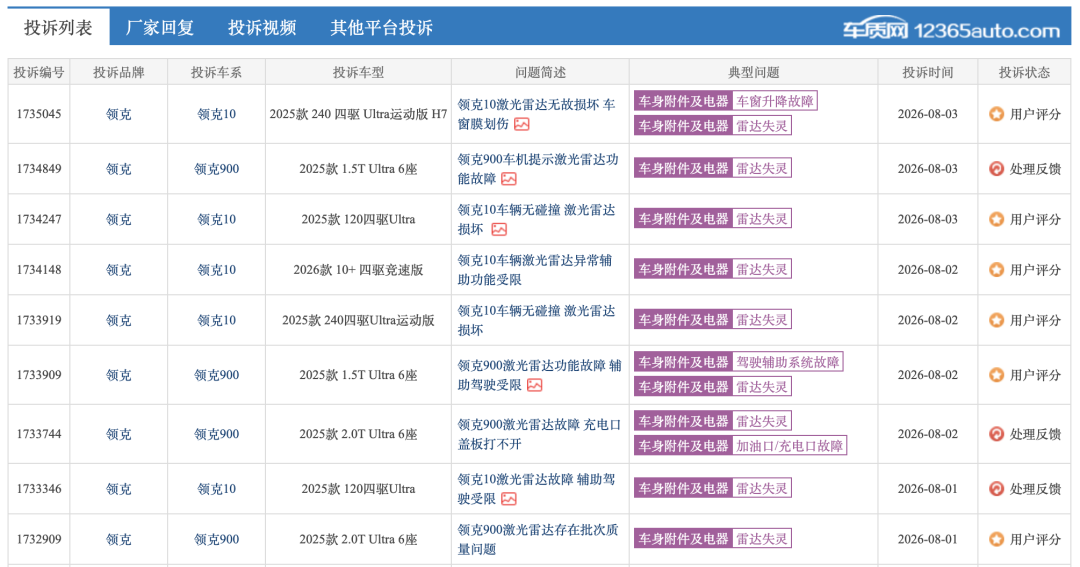This screenshot has height=567, width=1080.
Task: Click complaint number 1733346
Action: point(39,488)
